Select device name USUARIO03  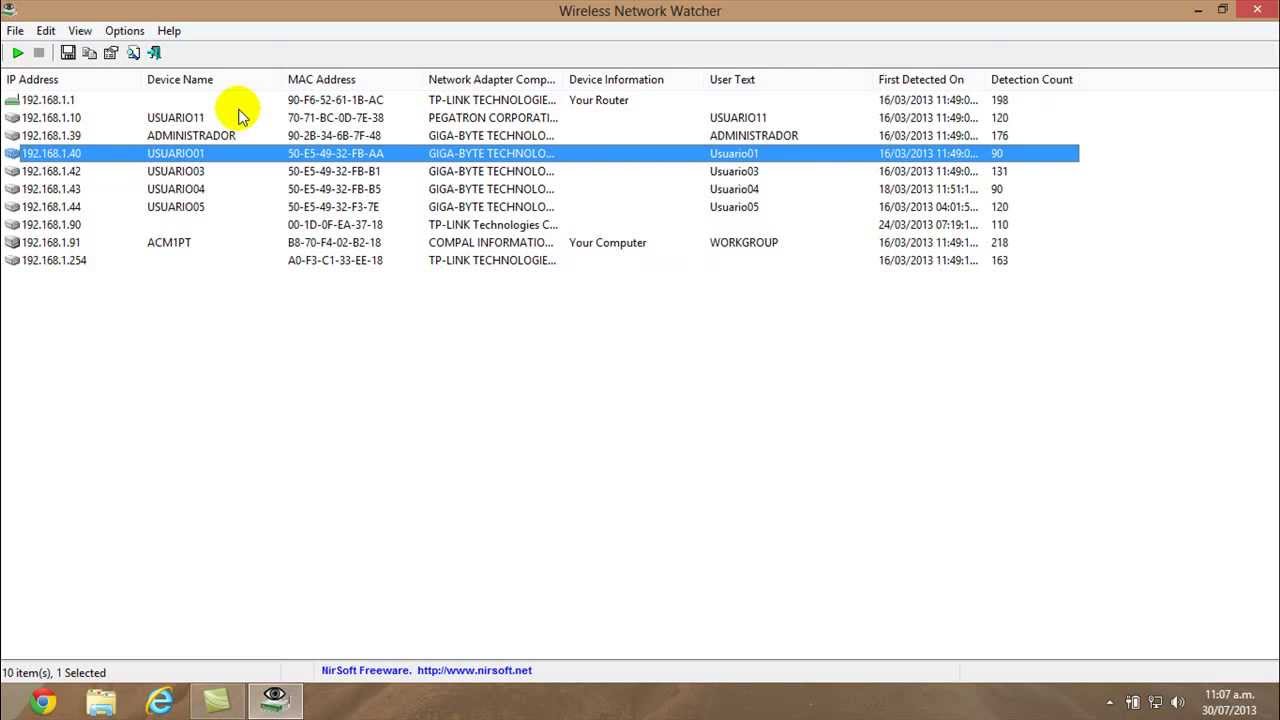[176, 171]
